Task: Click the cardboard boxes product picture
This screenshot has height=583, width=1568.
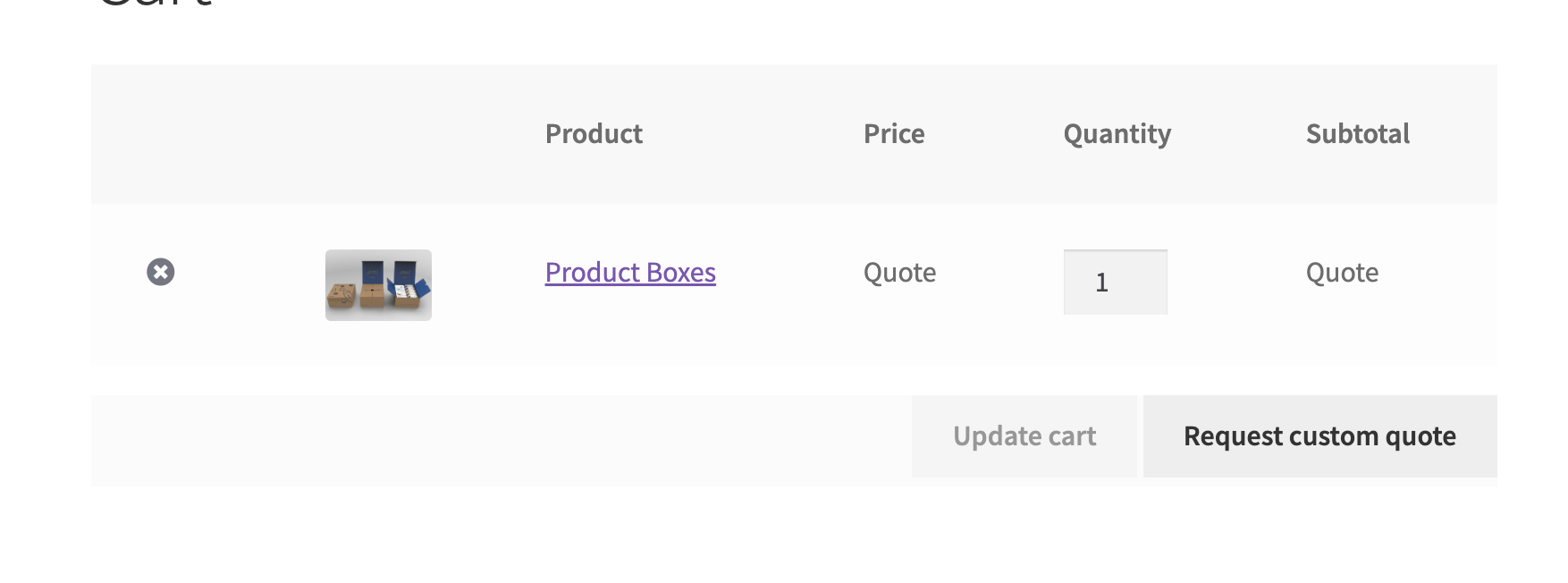Action: point(378,285)
